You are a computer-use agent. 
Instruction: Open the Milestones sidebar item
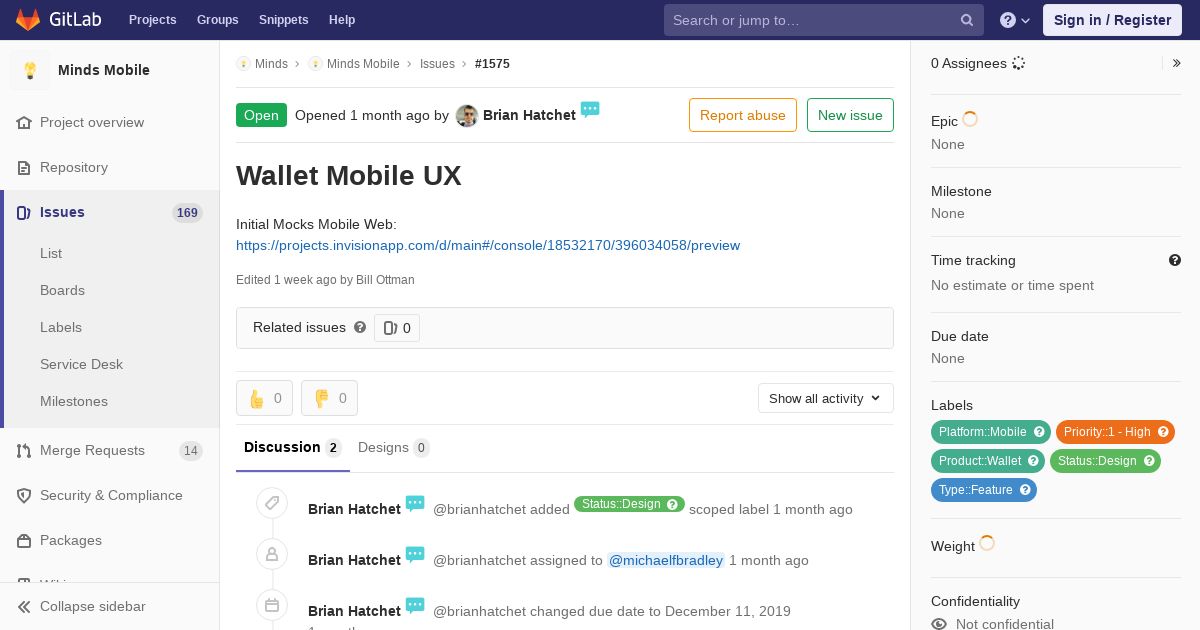click(x=74, y=401)
